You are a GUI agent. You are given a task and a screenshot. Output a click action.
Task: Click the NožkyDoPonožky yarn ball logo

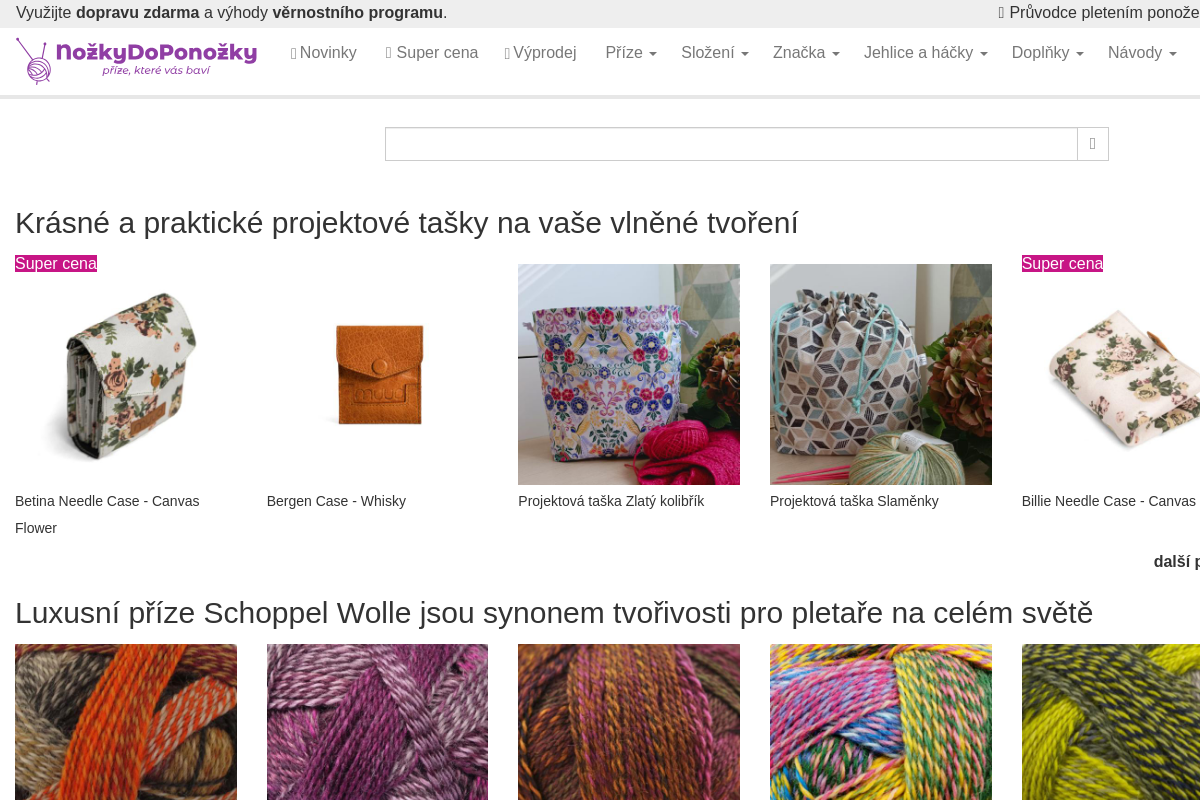tap(137, 60)
